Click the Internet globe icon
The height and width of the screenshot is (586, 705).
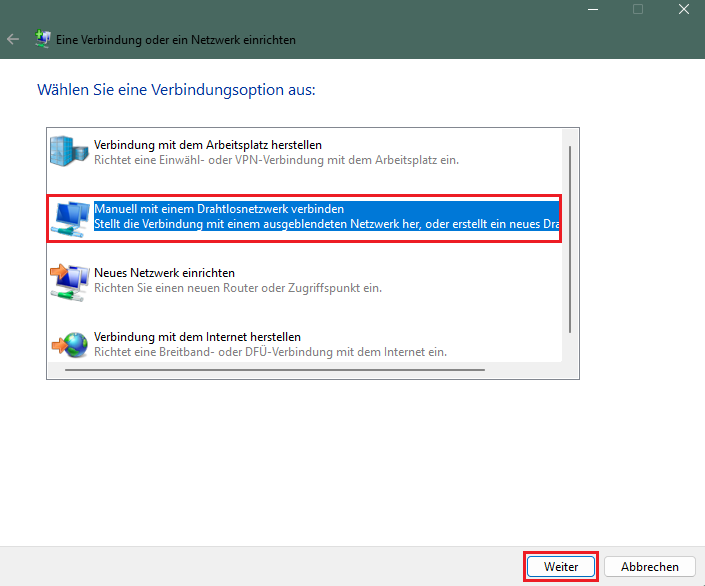pyautogui.click(x=70, y=345)
